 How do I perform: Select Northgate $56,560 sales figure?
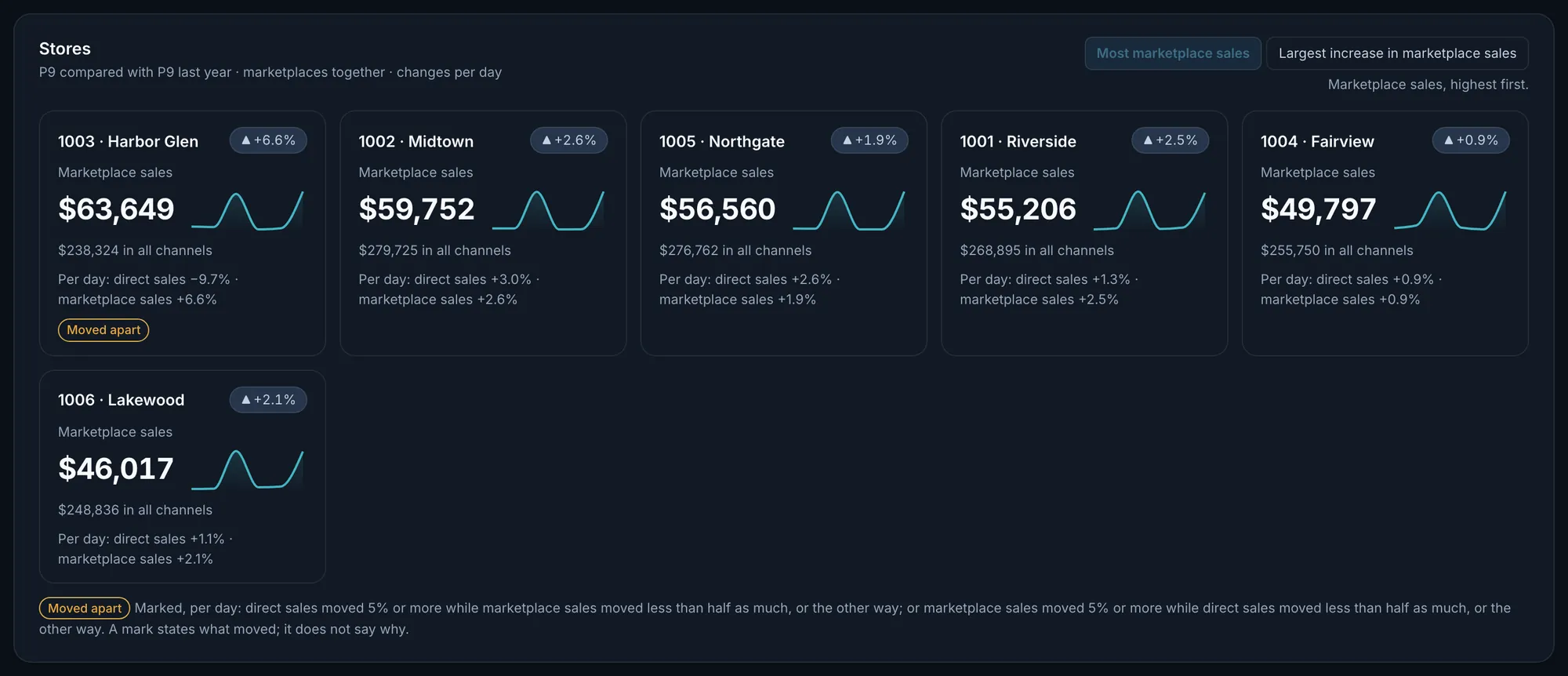click(x=717, y=209)
